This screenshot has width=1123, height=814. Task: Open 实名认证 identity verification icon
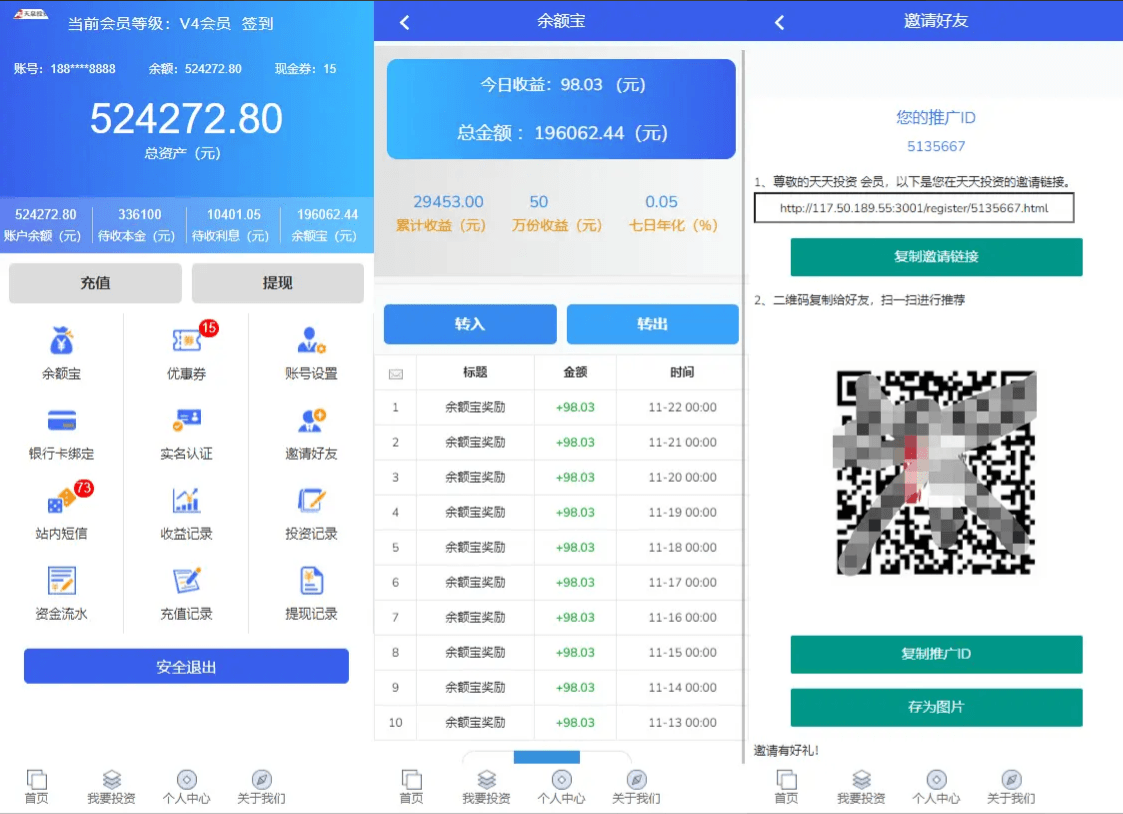coord(187,420)
